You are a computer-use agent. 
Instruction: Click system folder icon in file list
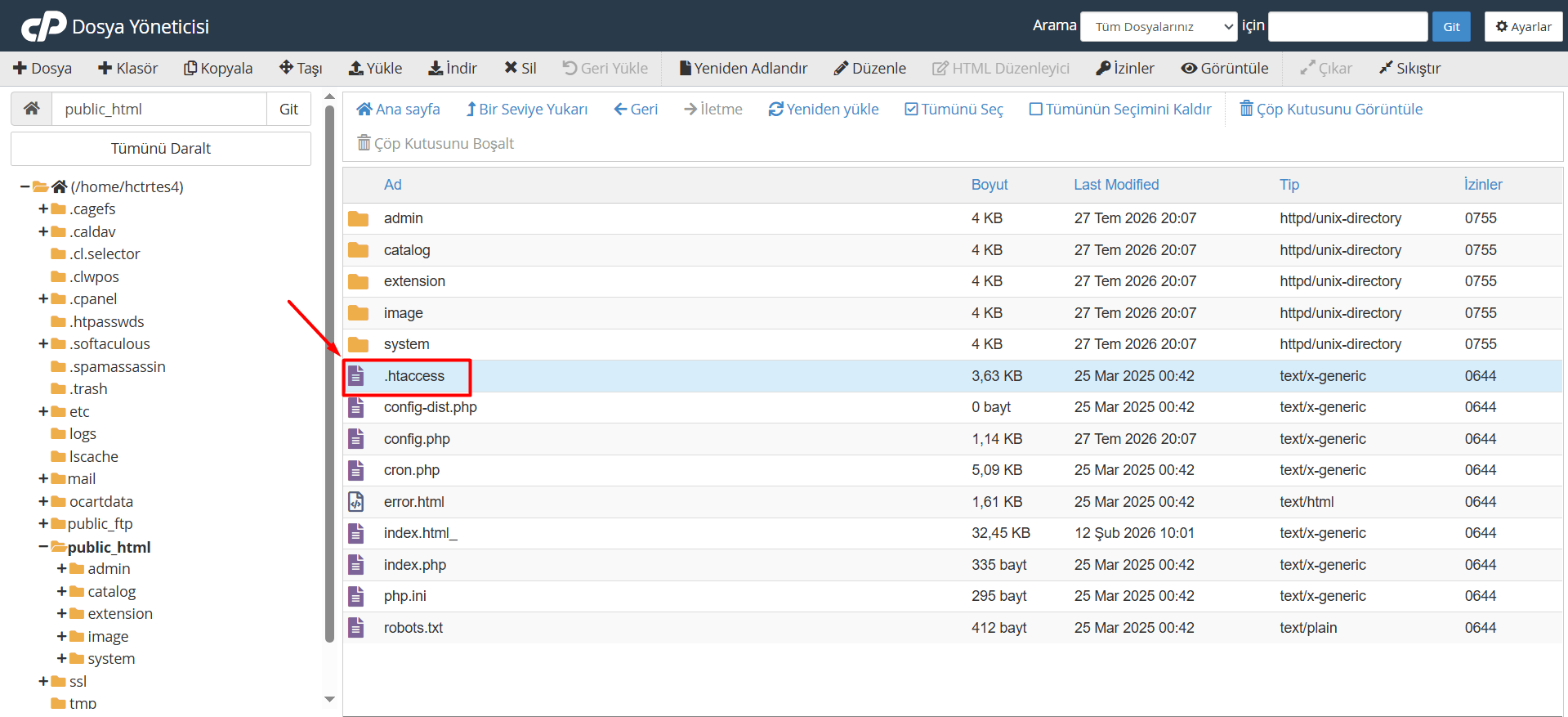[x=358, y=344]
